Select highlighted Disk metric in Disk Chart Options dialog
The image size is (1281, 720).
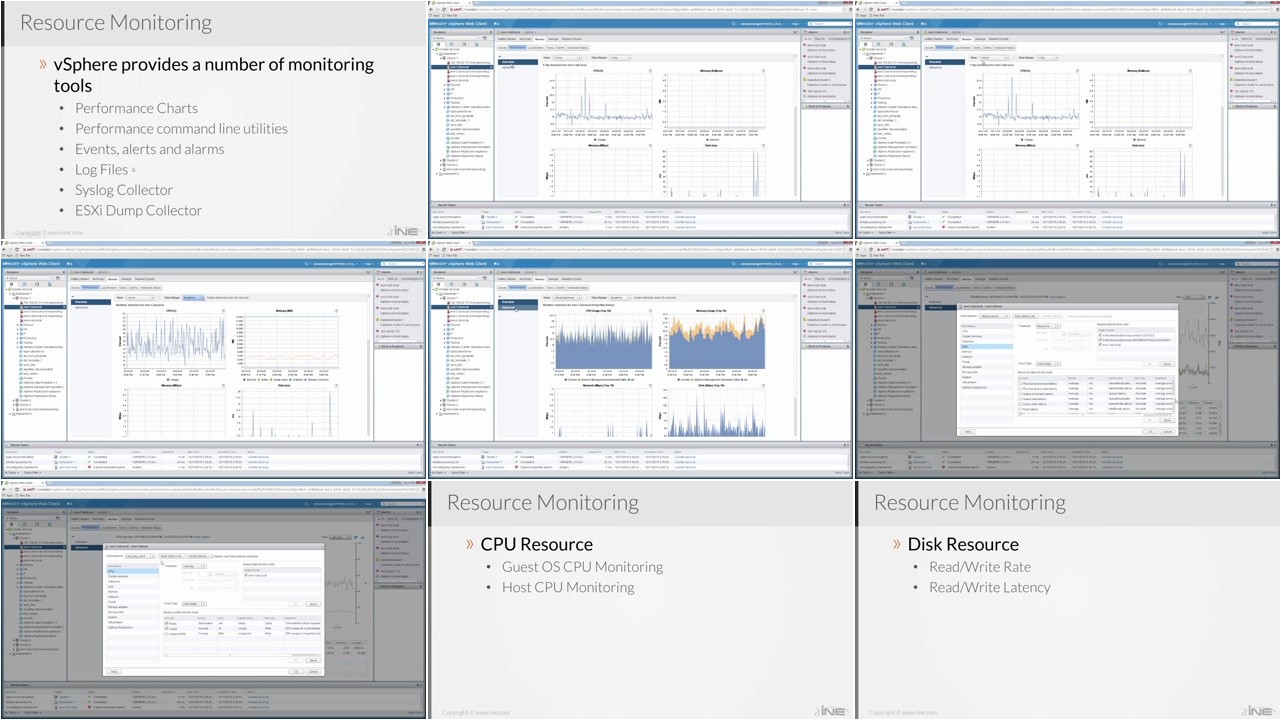pos(986,346)
